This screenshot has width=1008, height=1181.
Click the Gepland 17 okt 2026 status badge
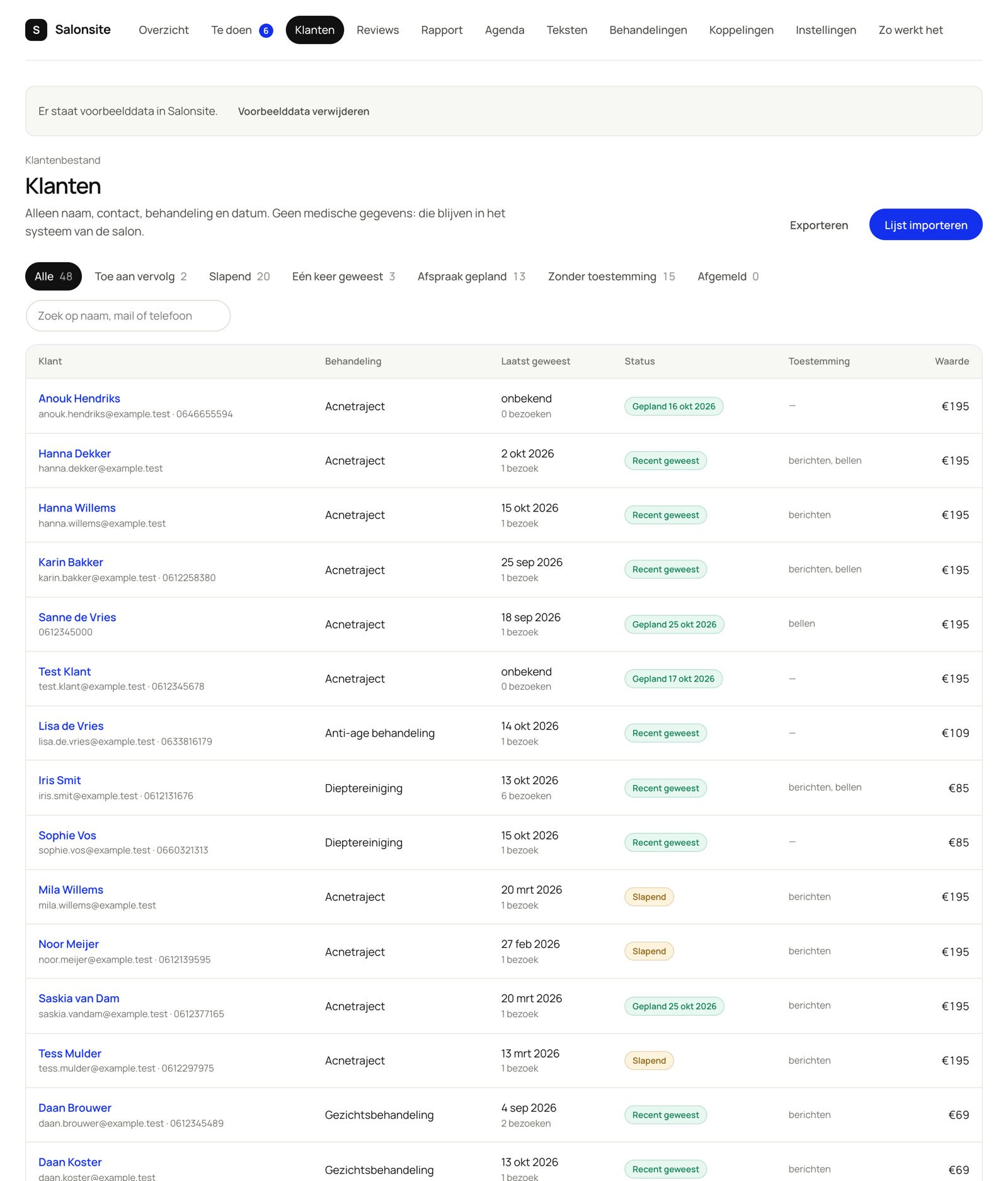(x=673, y=679)
